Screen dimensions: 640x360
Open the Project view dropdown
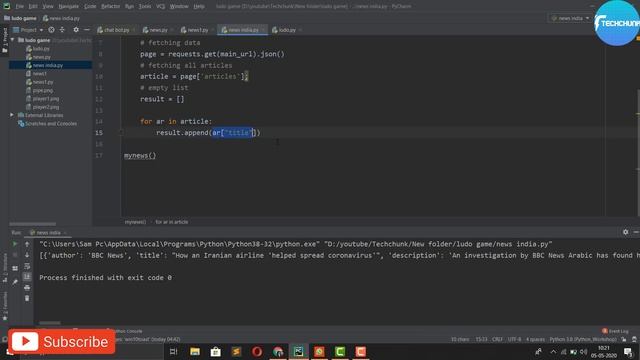click(28, 30)
